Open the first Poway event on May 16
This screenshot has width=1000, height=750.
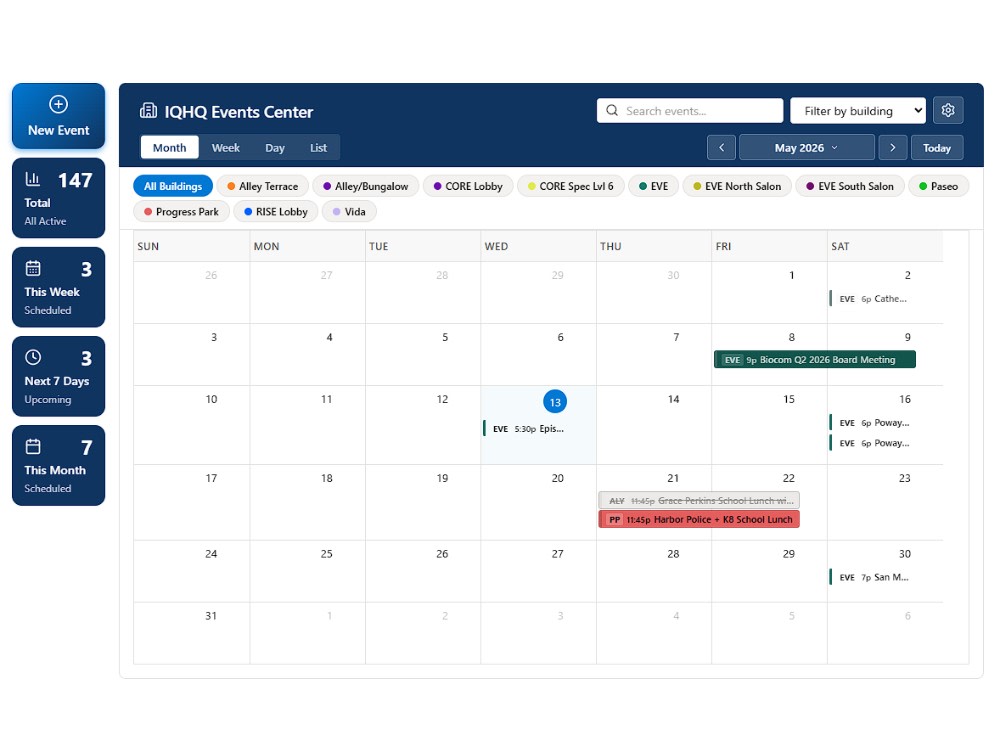coord(885,422)
